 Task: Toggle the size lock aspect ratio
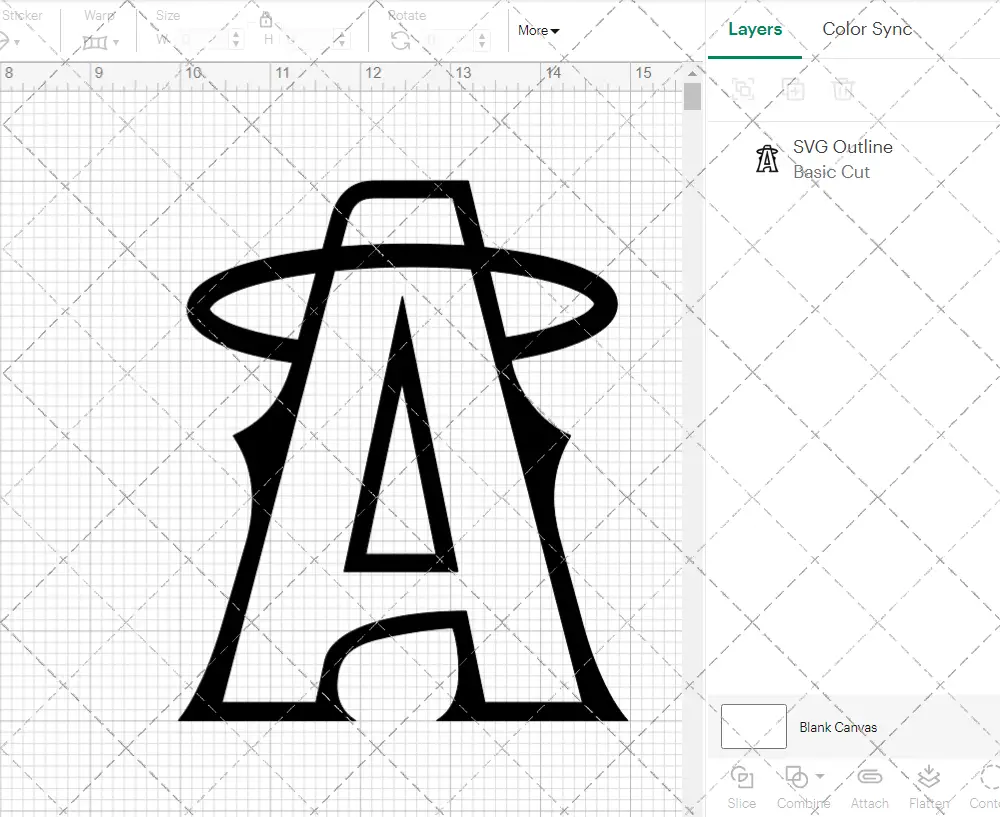[x=266, y=19]
